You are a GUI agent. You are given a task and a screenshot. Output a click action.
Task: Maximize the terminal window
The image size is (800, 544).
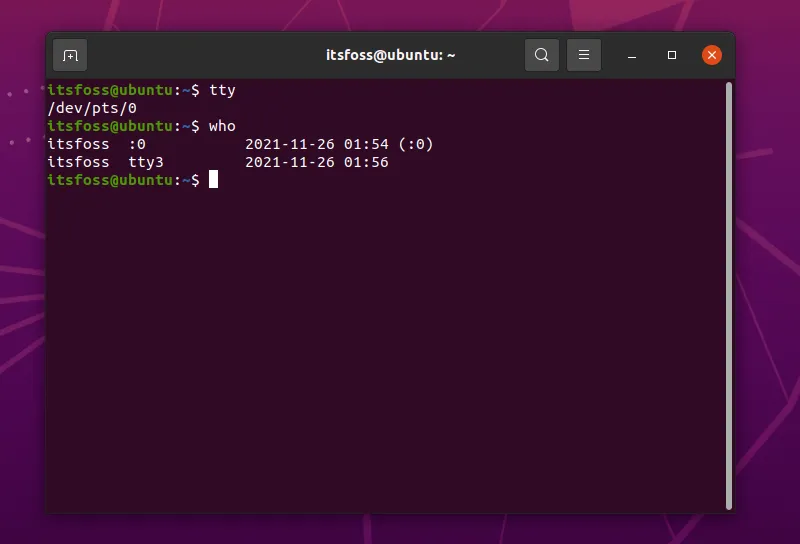[672, 55]
